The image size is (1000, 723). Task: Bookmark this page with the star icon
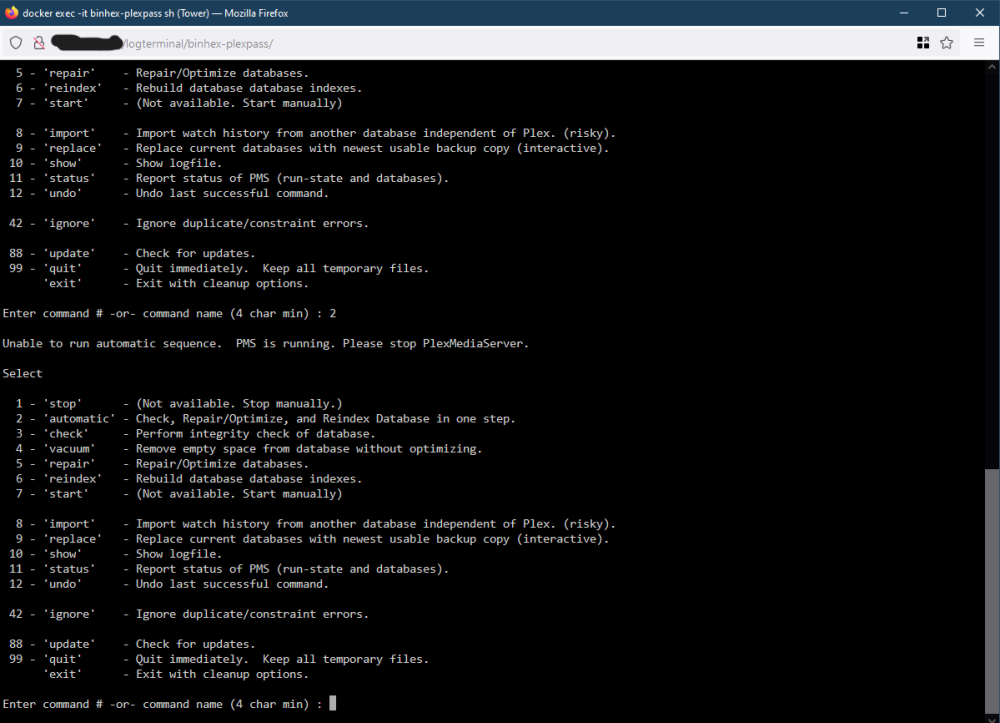coord(946,43)
